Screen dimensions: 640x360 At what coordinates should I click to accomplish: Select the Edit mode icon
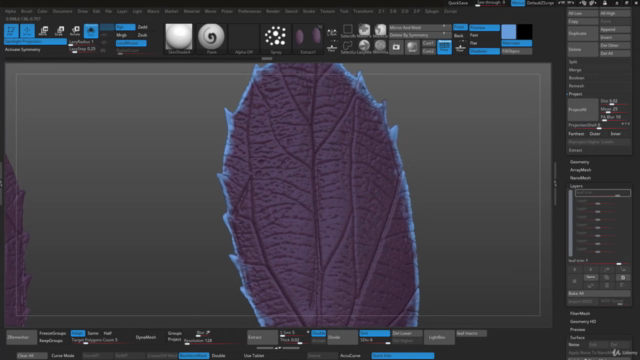(11, 31)
